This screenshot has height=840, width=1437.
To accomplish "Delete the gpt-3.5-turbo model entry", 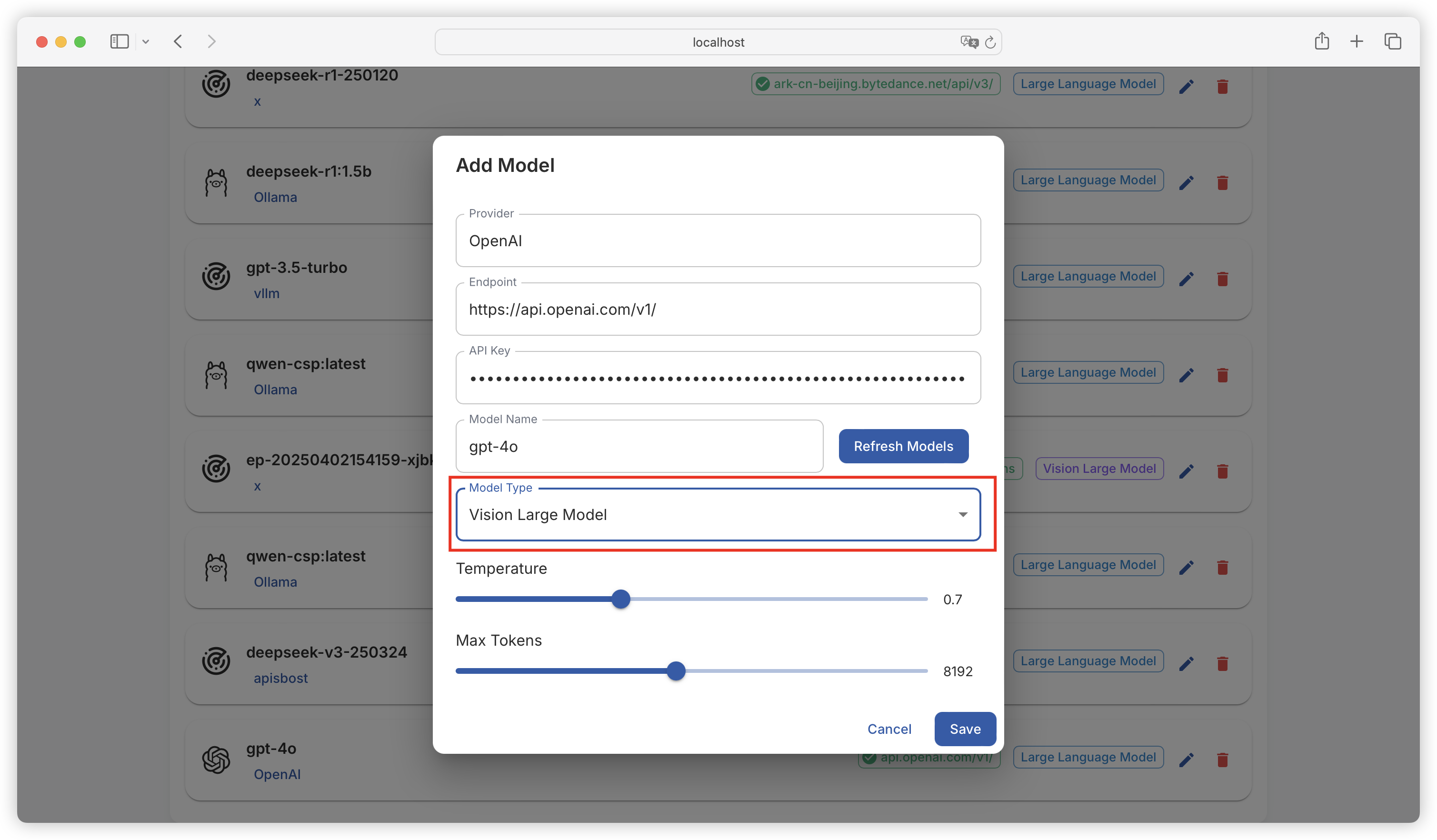I will [x=1222, y=279].
